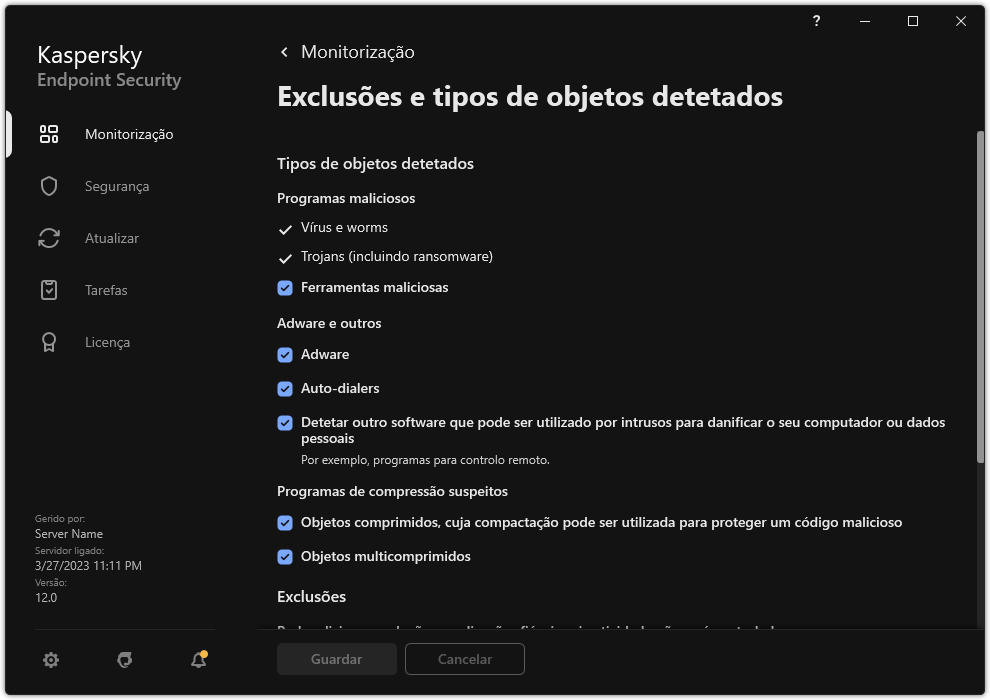Uncheck the Objetos comprimidos option
The width and height of the screenshot is (990, 700).
pos(286,522)
